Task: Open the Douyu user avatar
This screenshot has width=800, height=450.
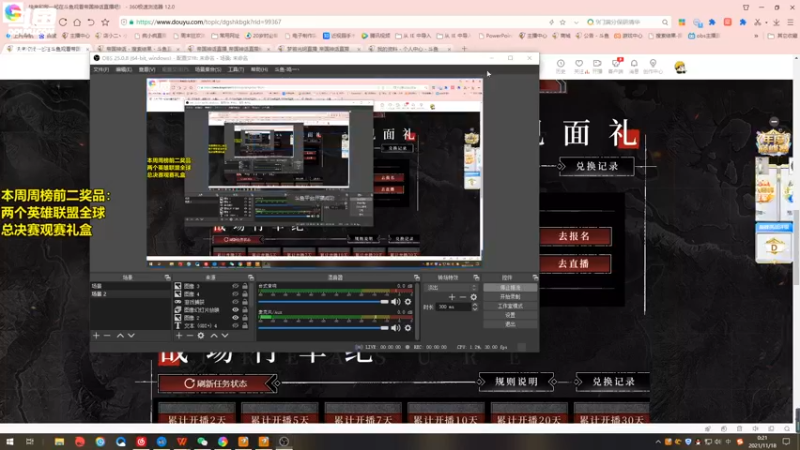Action: point(680,67)
